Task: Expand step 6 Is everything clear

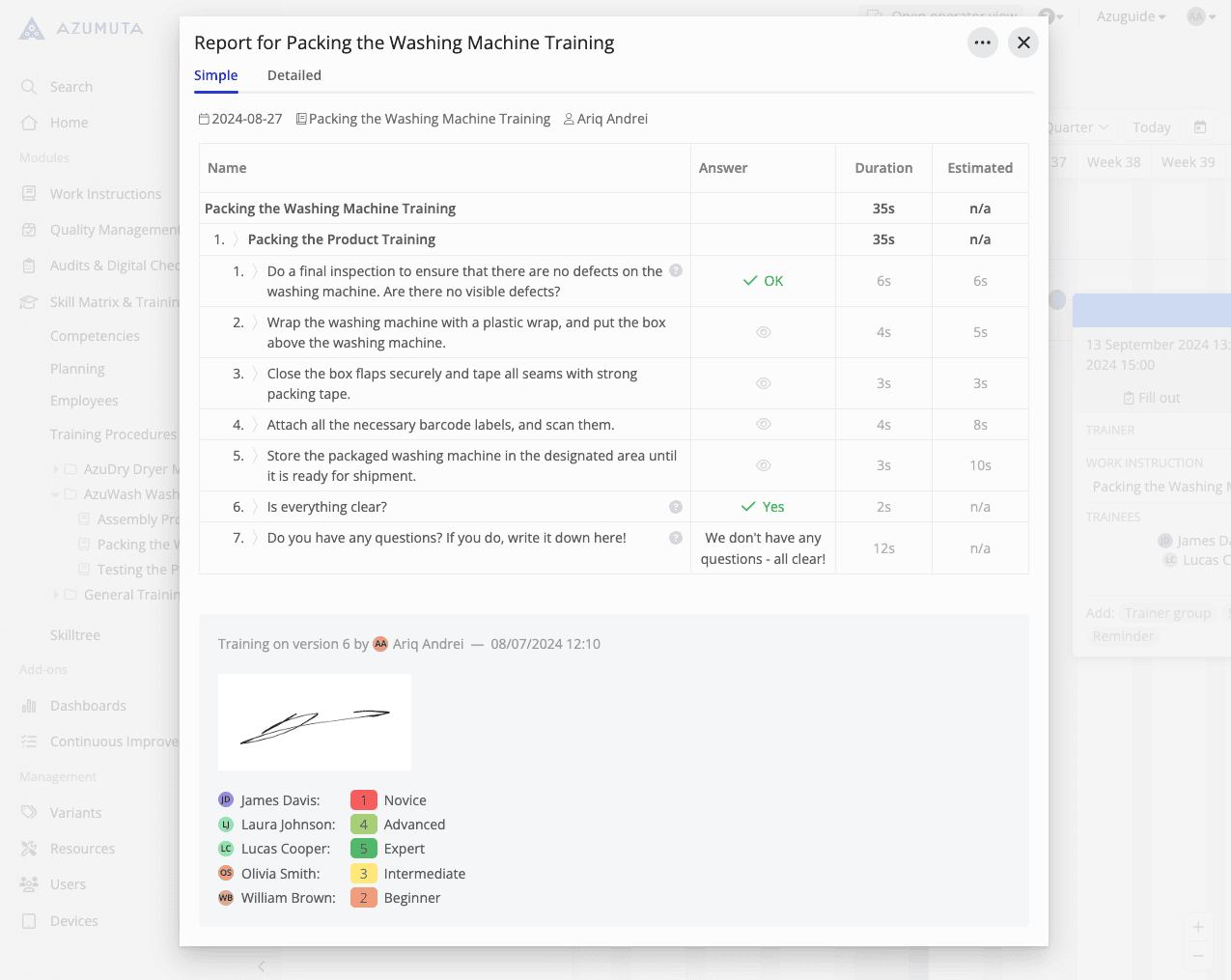Action: pyautogui.click(x=255, y=507)
